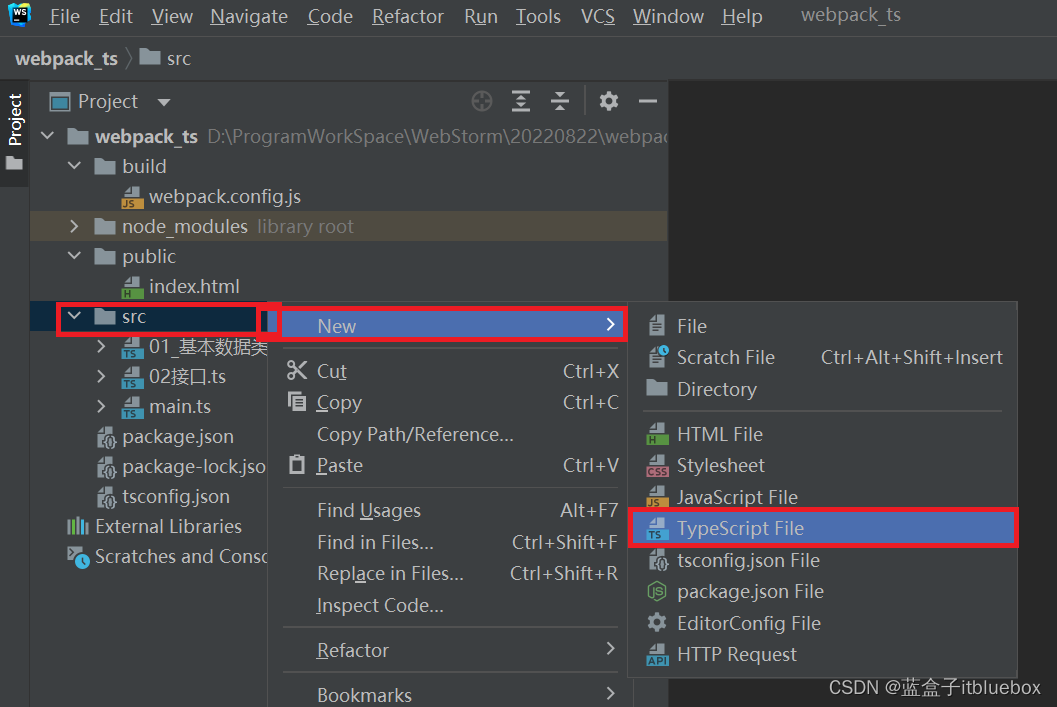The image size is (1057, 707).
Task: Hide the Project panel with minus icon
Action: point(648,101)
